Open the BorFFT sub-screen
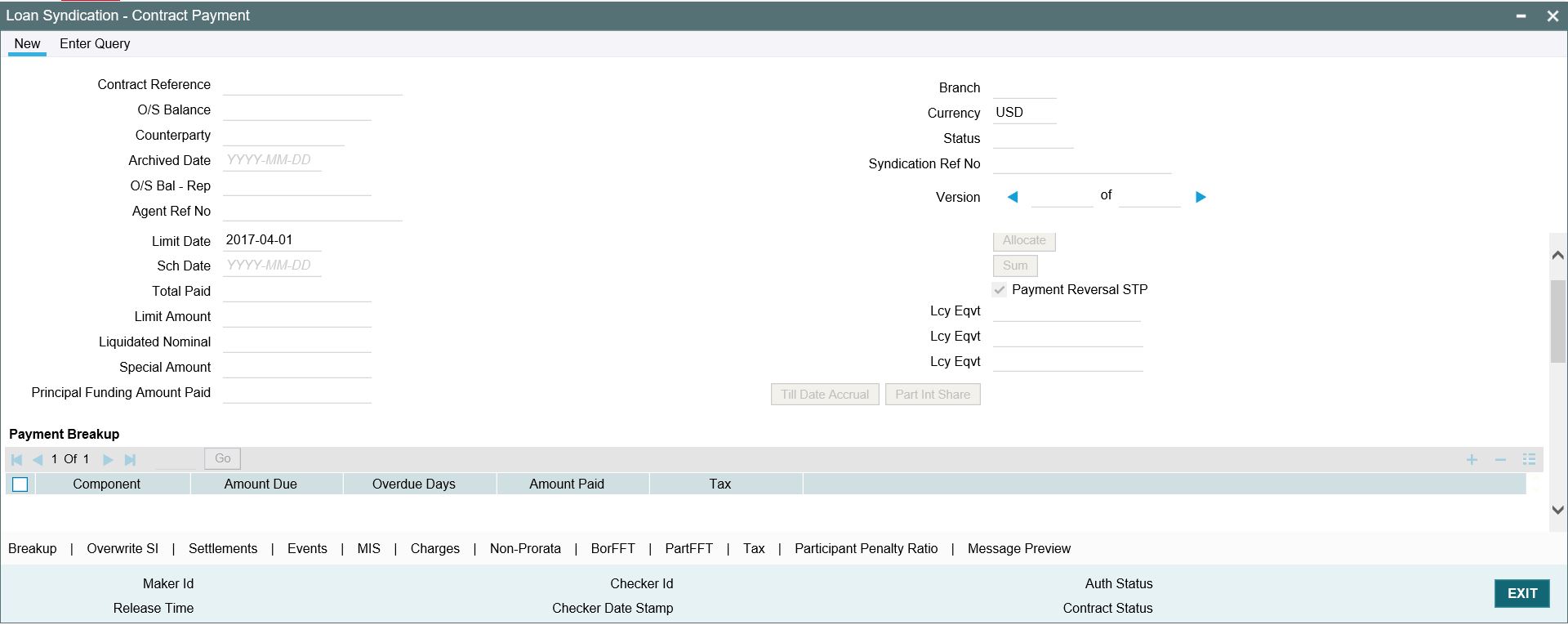 pyautogui.click(x=612, y=549)
